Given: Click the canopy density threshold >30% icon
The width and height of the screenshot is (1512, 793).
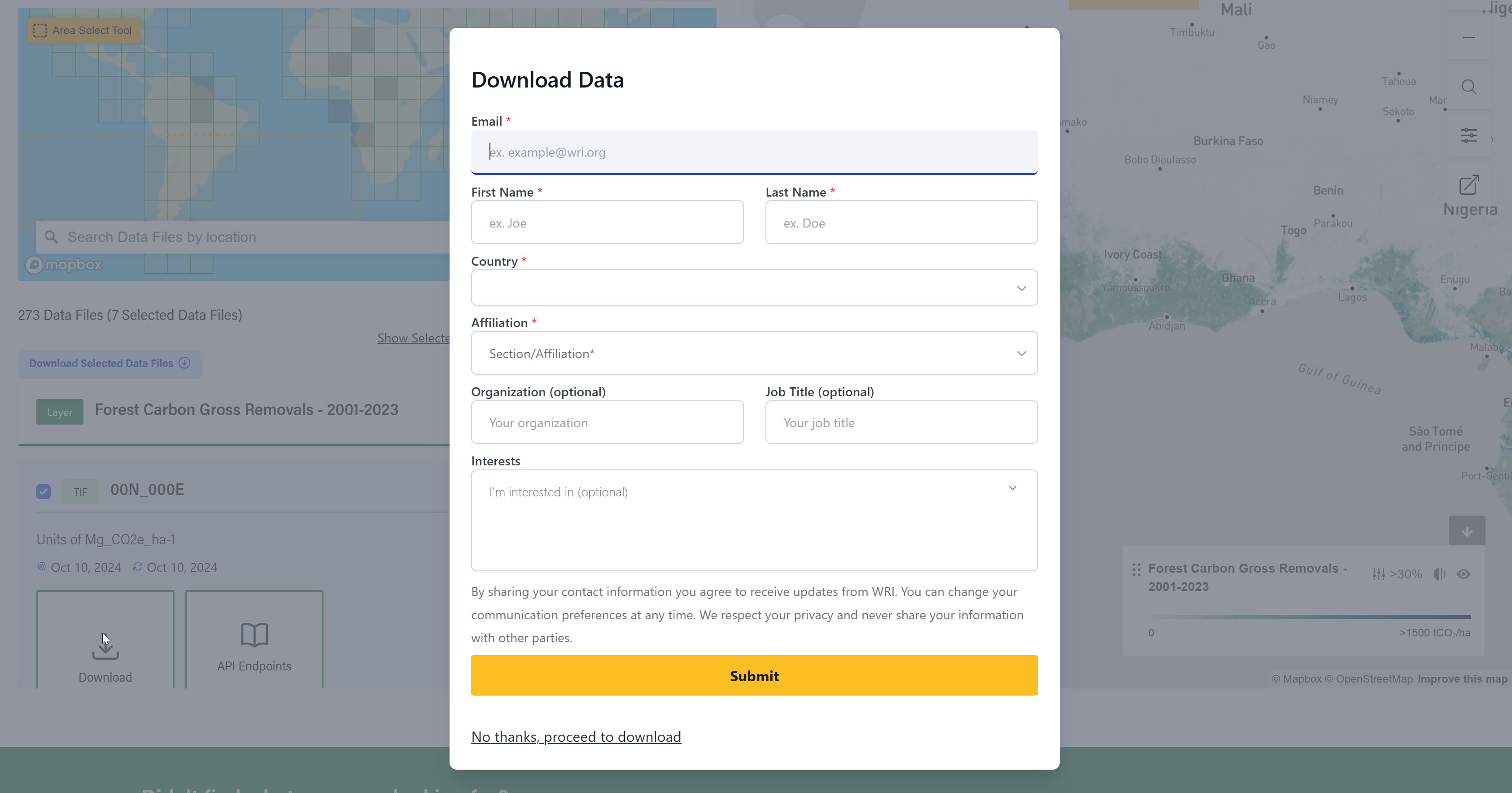Looking at the screenshot, I should click(1379, 574).
